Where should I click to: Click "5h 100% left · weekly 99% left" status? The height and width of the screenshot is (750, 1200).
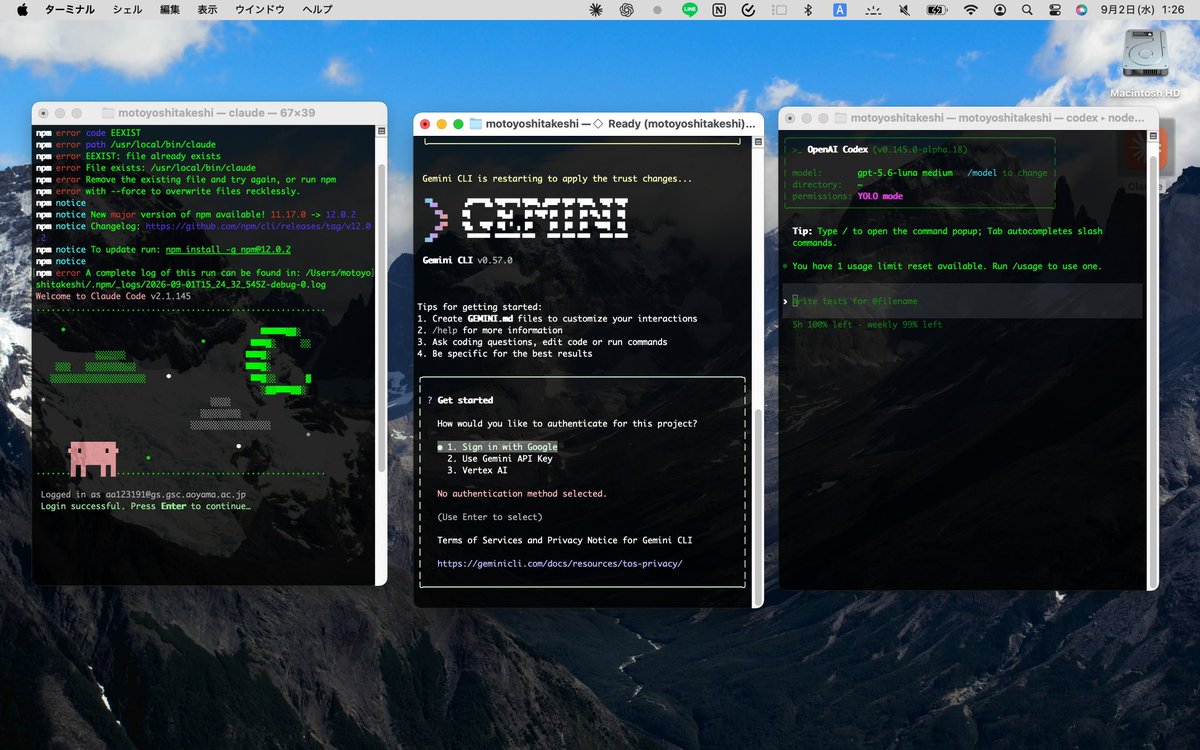tap(867, 324)
